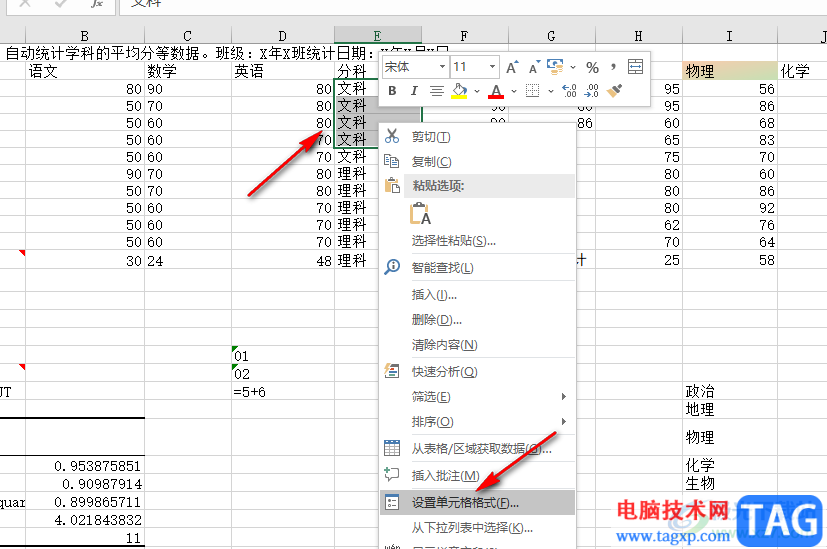Click the borders icon in mini toolbar
827x549 pixels.
533,91
